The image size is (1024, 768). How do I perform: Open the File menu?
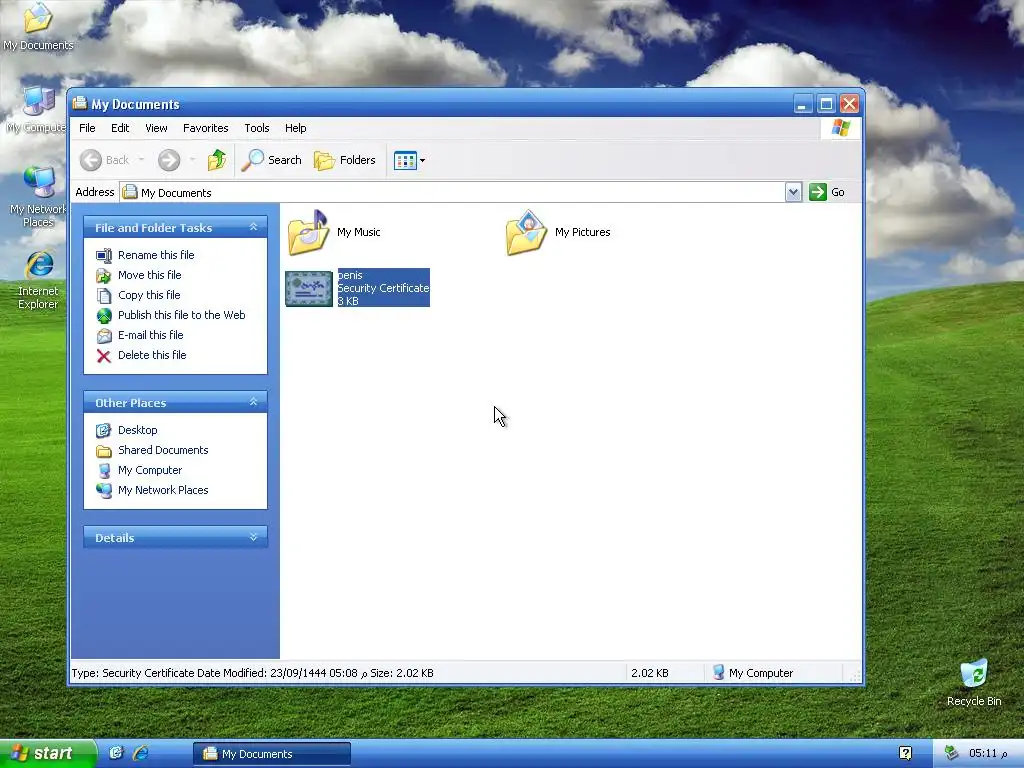point(87,128)
